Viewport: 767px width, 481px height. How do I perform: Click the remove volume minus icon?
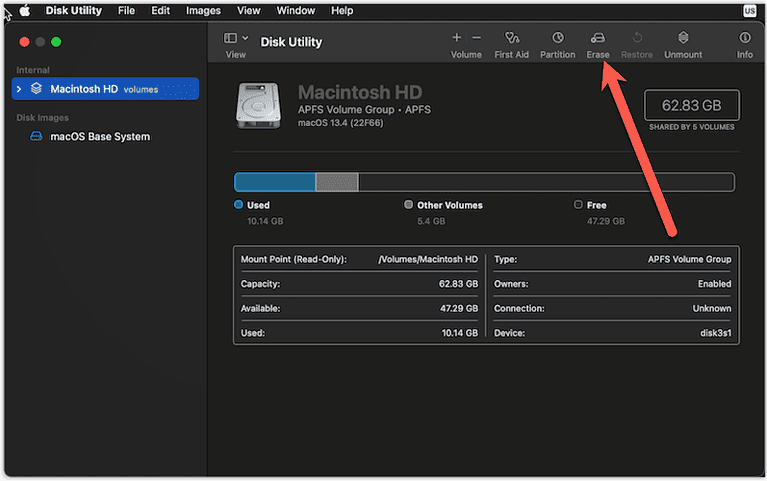pos(476,38)
